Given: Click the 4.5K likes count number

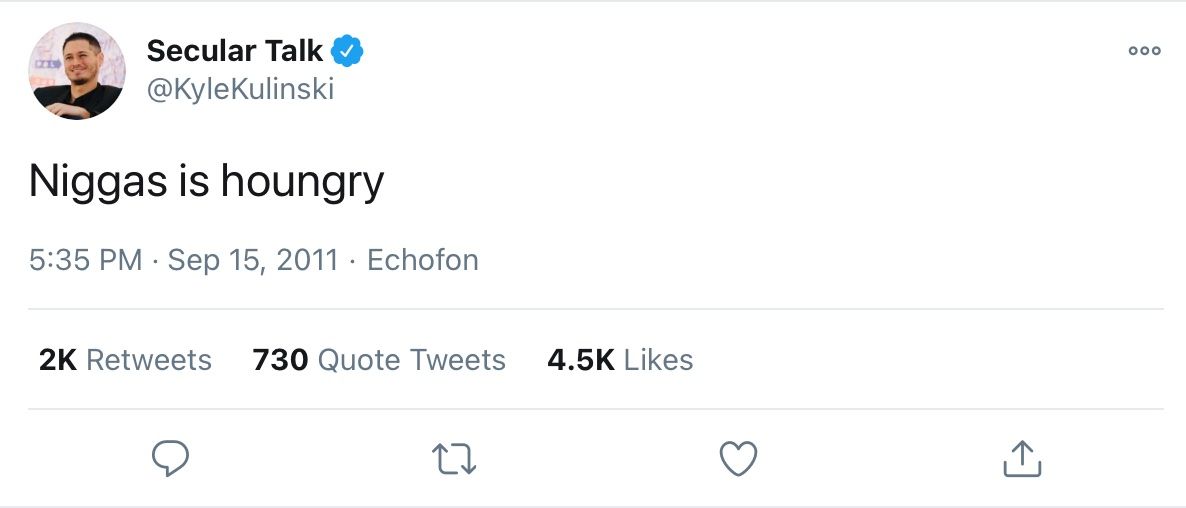Looking at the screenshot, I should 580,360.
